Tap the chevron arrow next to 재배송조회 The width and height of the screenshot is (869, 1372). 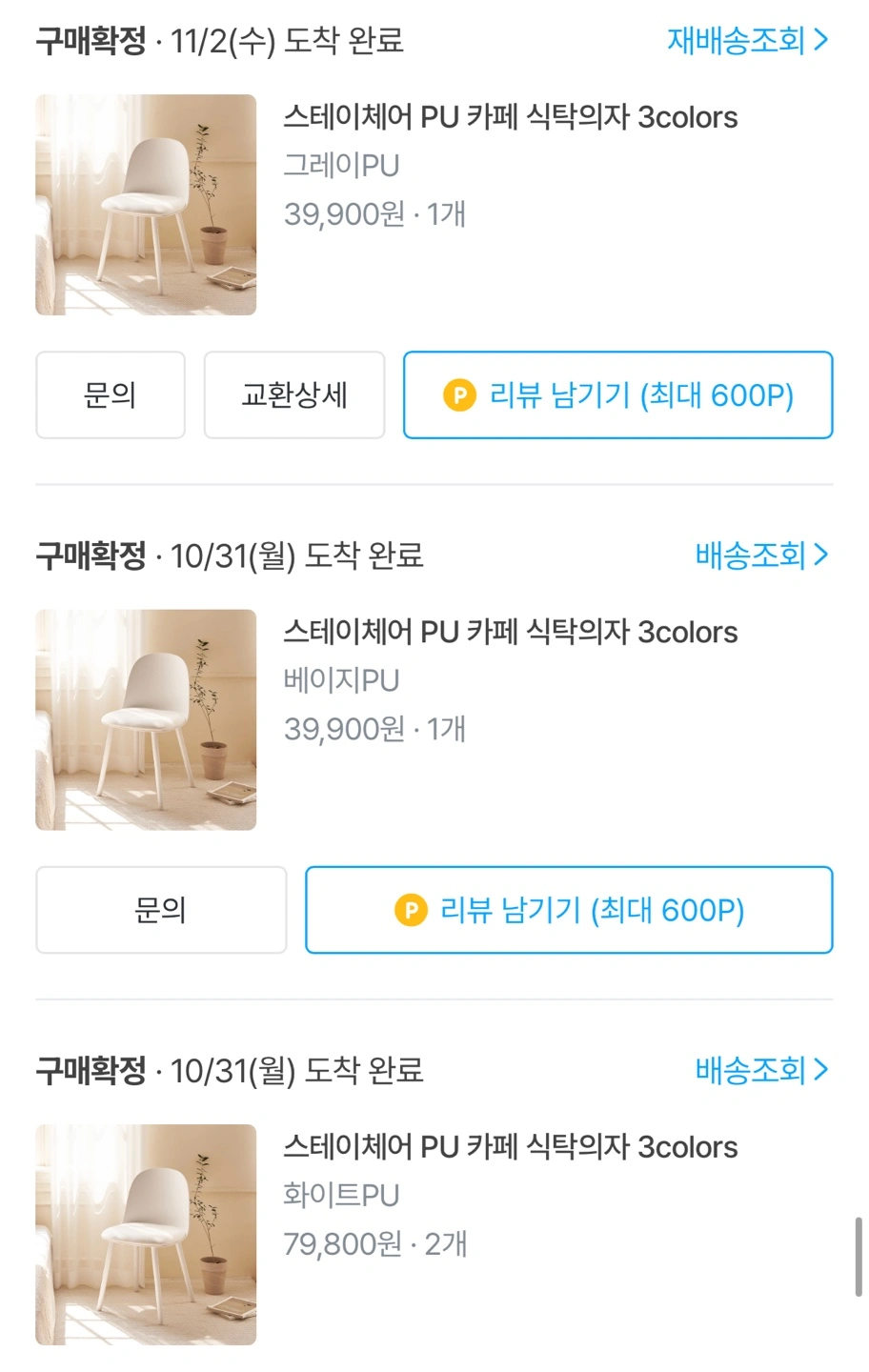click(x=820, y=40)
